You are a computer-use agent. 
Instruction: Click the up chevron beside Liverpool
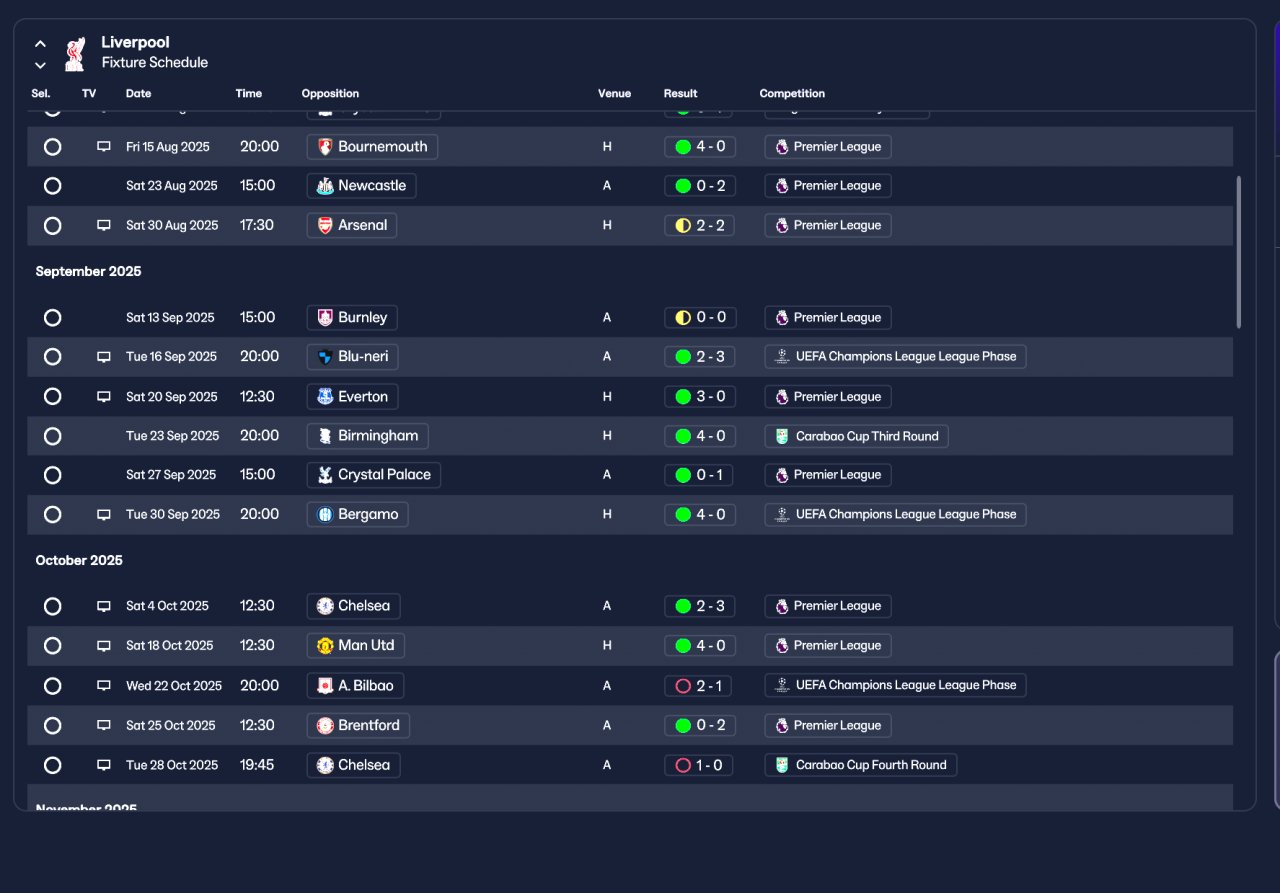(40, 44)
